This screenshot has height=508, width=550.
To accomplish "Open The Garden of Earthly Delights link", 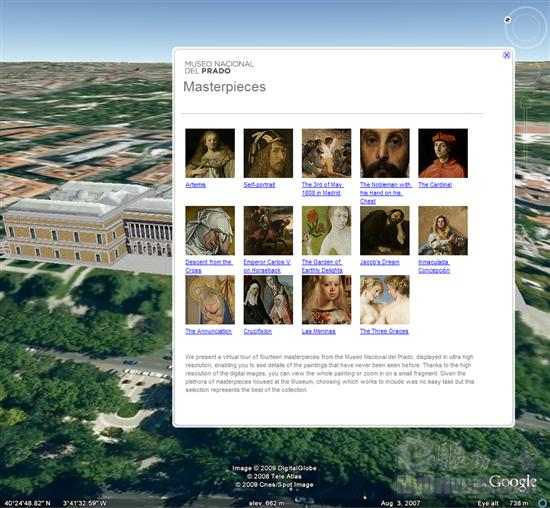I will pos(322,266).
